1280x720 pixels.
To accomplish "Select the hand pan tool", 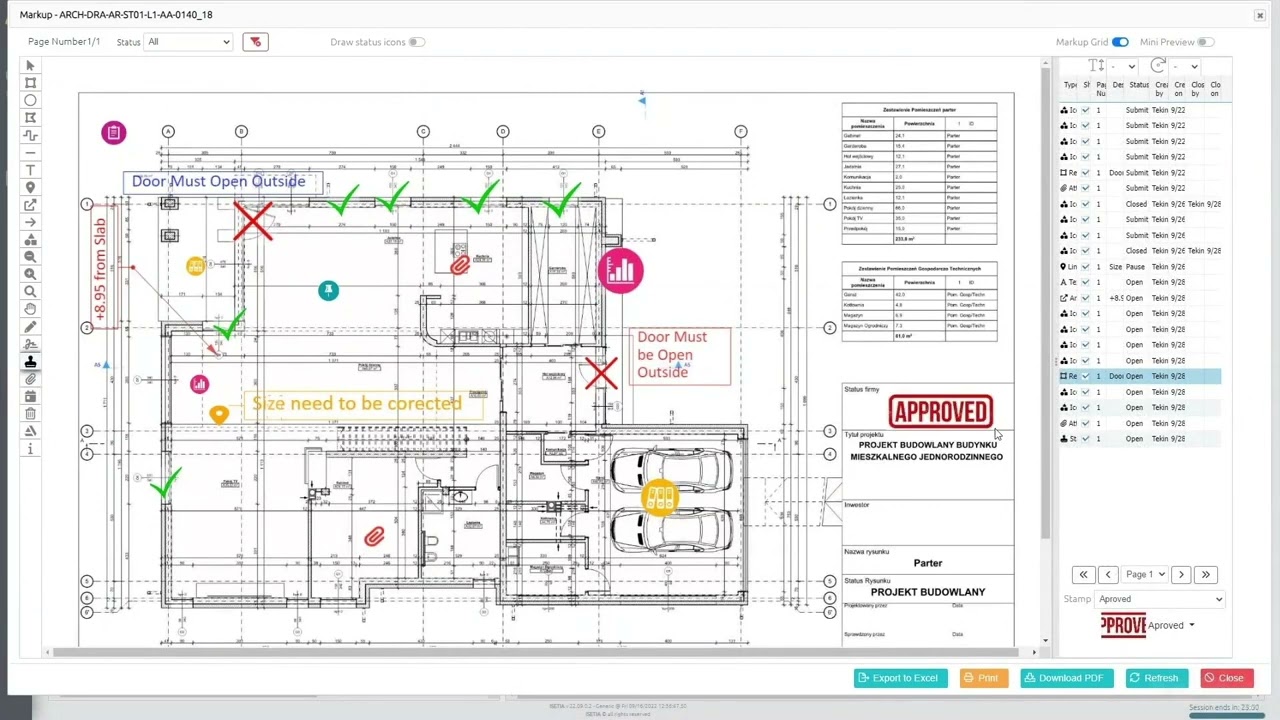I will pos(30,309).
